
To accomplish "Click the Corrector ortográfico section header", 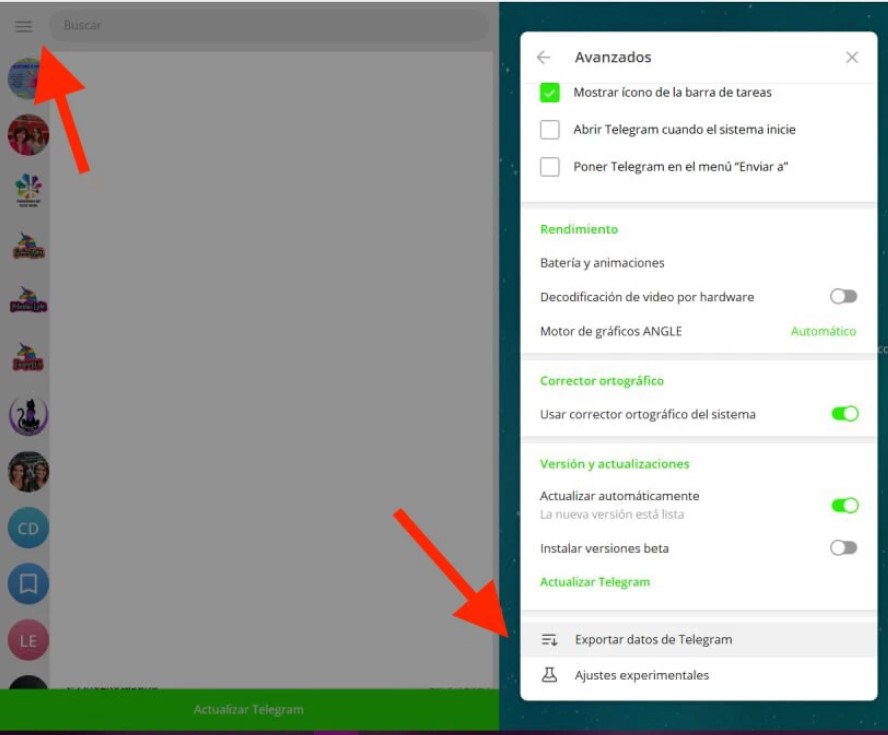I will coord(601,381).
